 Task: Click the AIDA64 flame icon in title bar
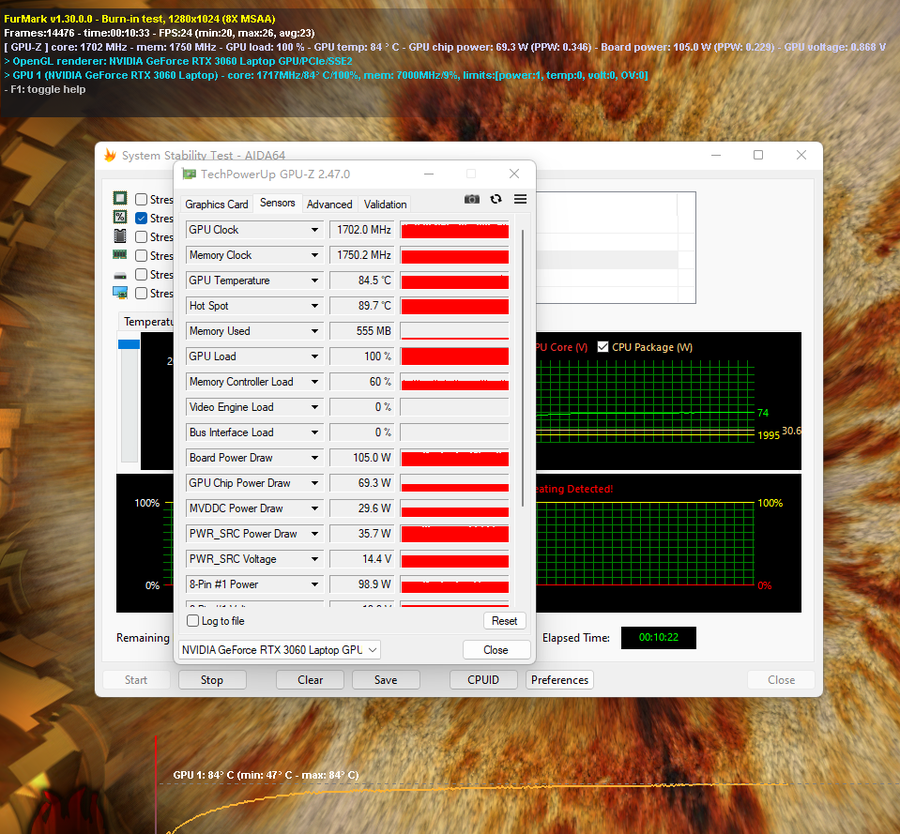110,155
